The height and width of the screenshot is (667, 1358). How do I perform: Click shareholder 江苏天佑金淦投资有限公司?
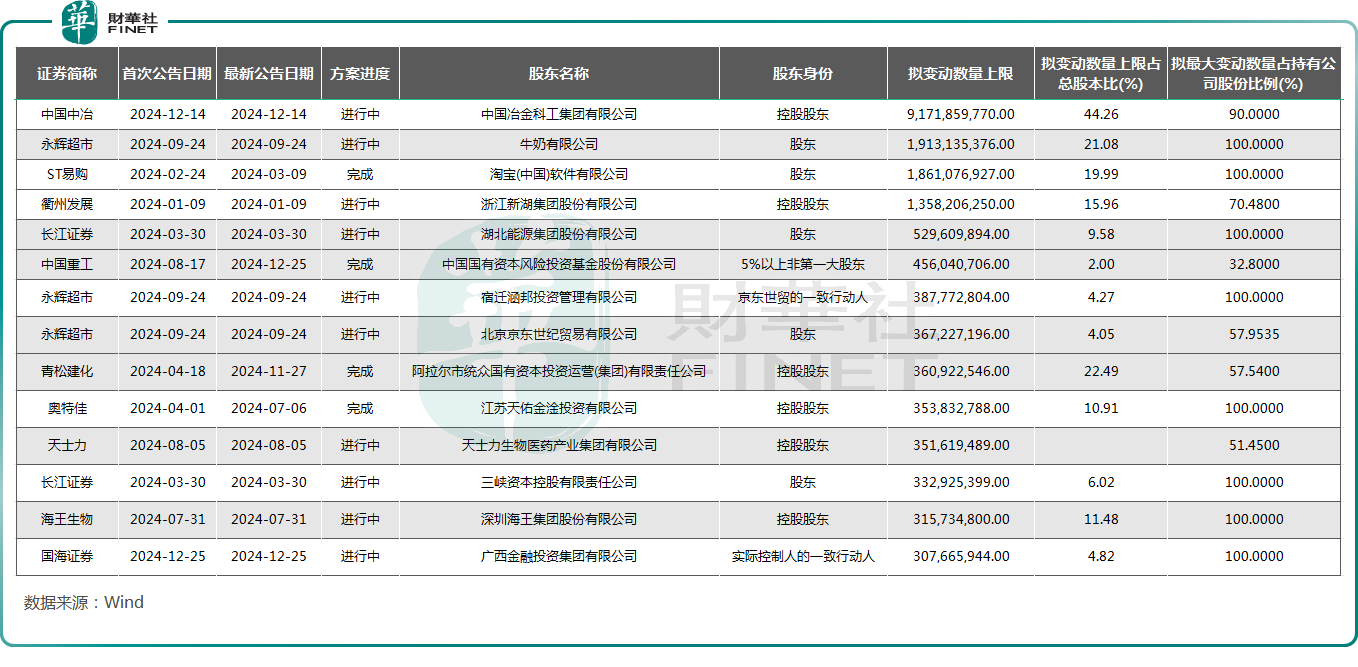click(x=558, y=408)
